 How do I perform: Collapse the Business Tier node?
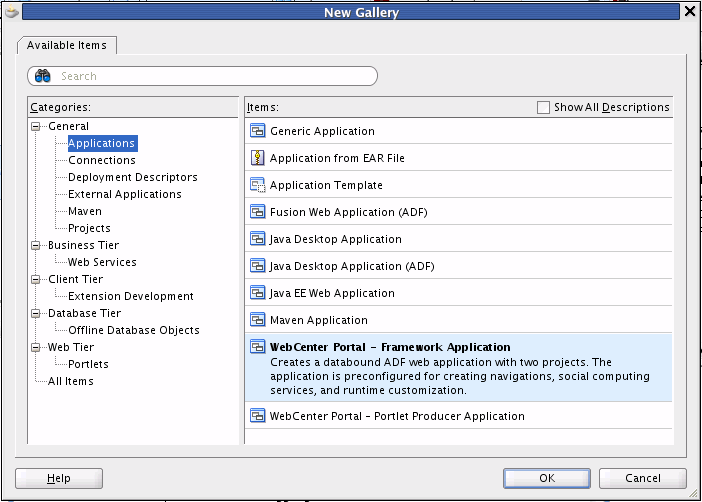35,245
